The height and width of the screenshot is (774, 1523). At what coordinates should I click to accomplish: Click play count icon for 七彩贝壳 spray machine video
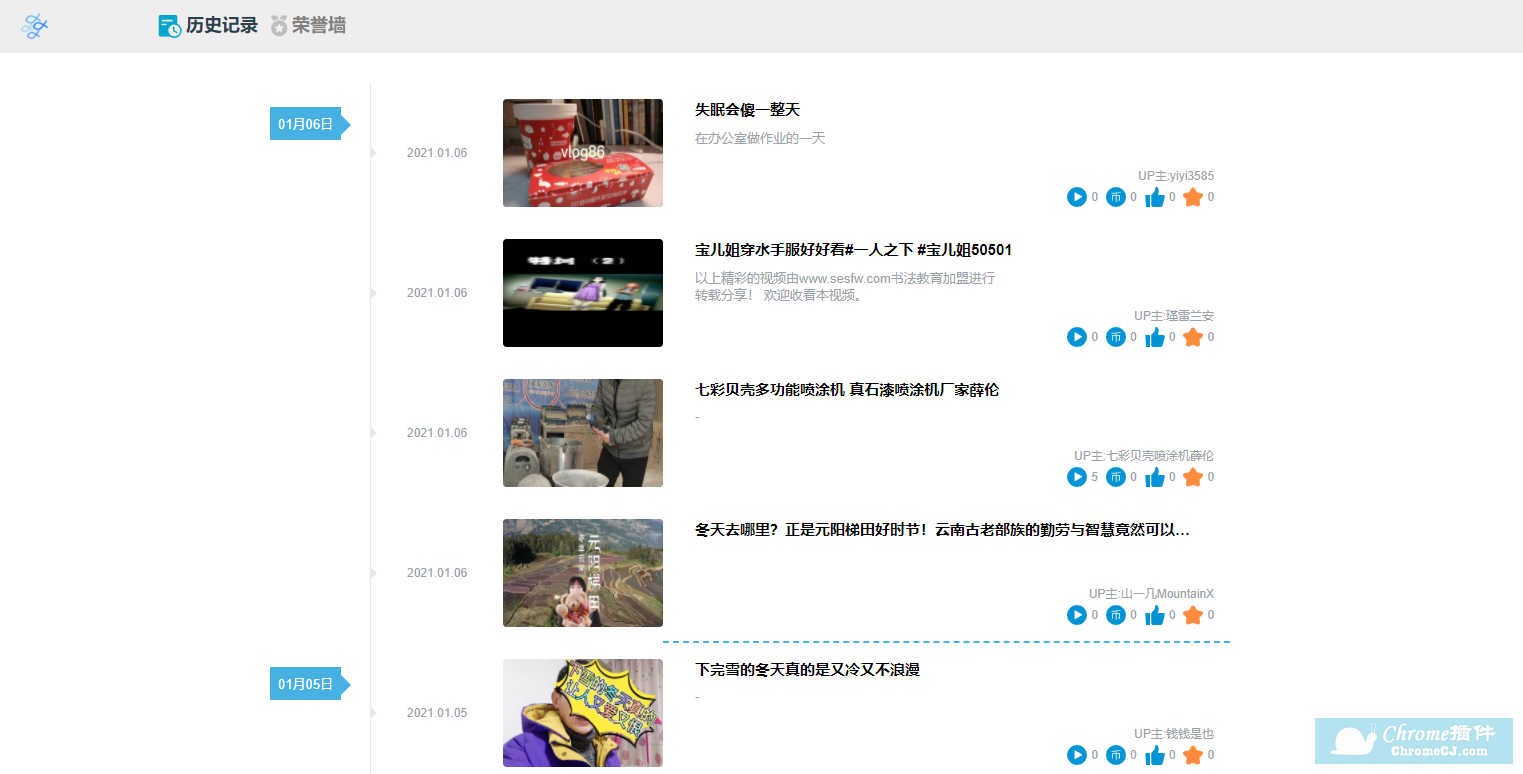[x=1076, y=477]
